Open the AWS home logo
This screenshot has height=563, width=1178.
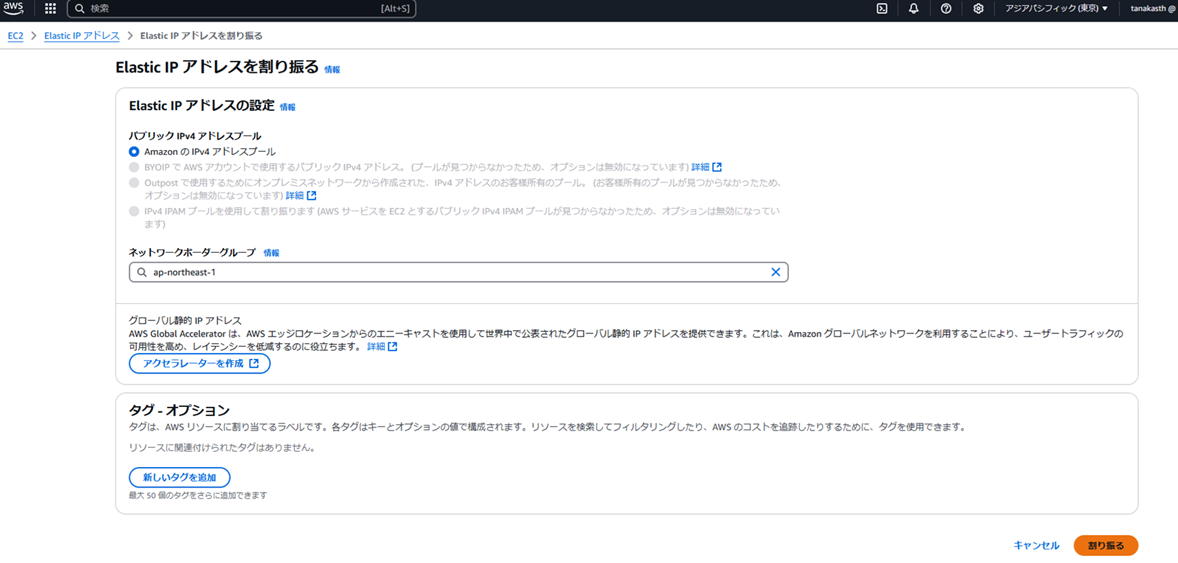point(16,9)
